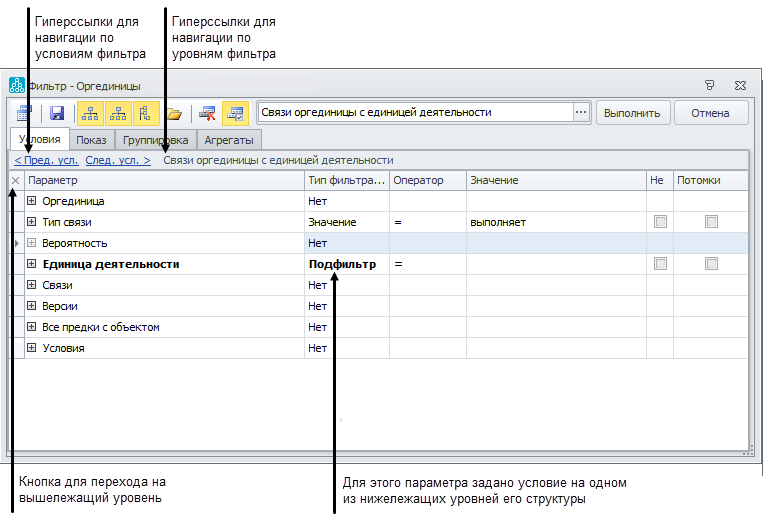Toggle the 'Потомки' checkbox for Тип связи

(x=711, y=222)
